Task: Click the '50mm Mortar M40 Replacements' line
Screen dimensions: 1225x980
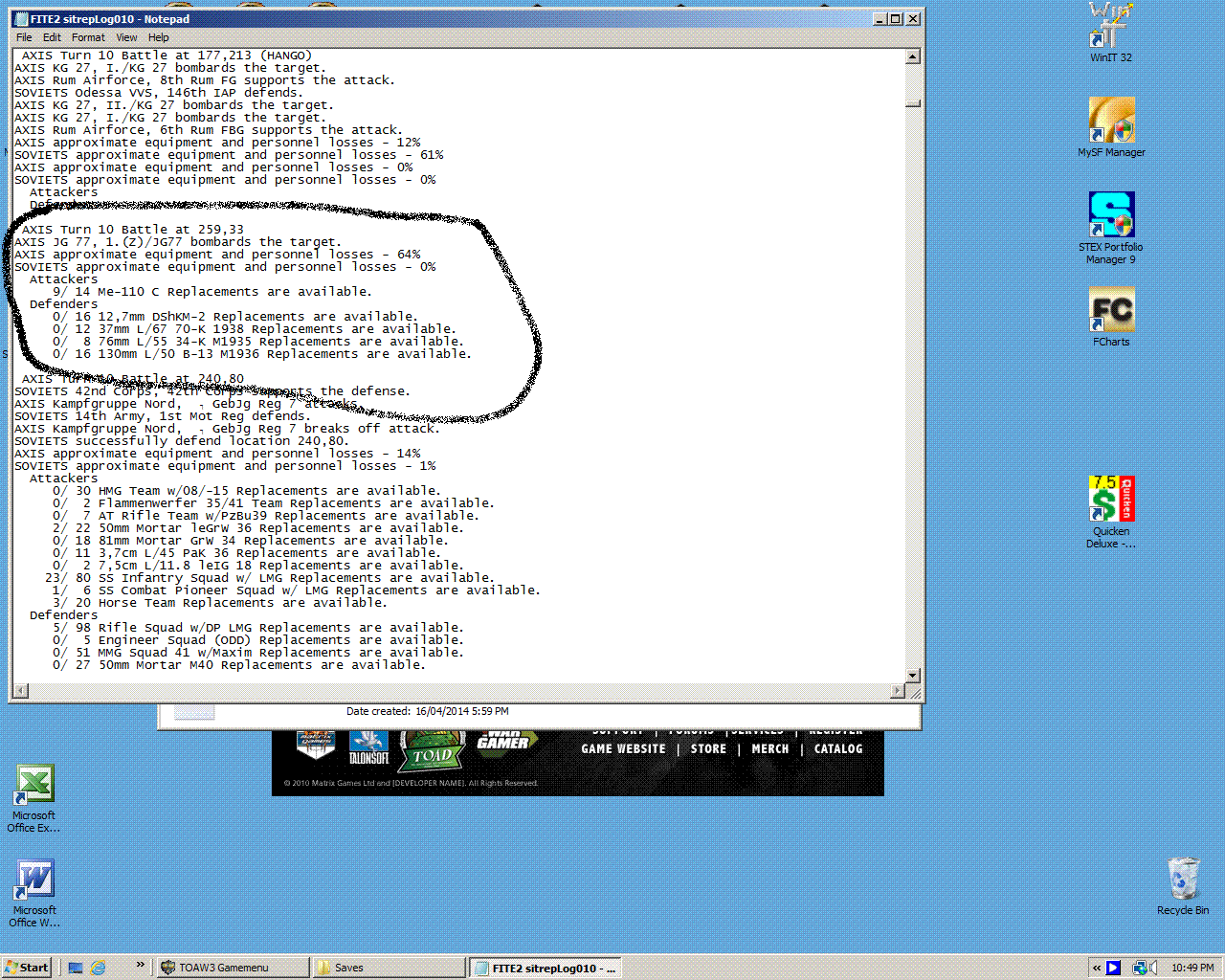Action: [238, 665]
